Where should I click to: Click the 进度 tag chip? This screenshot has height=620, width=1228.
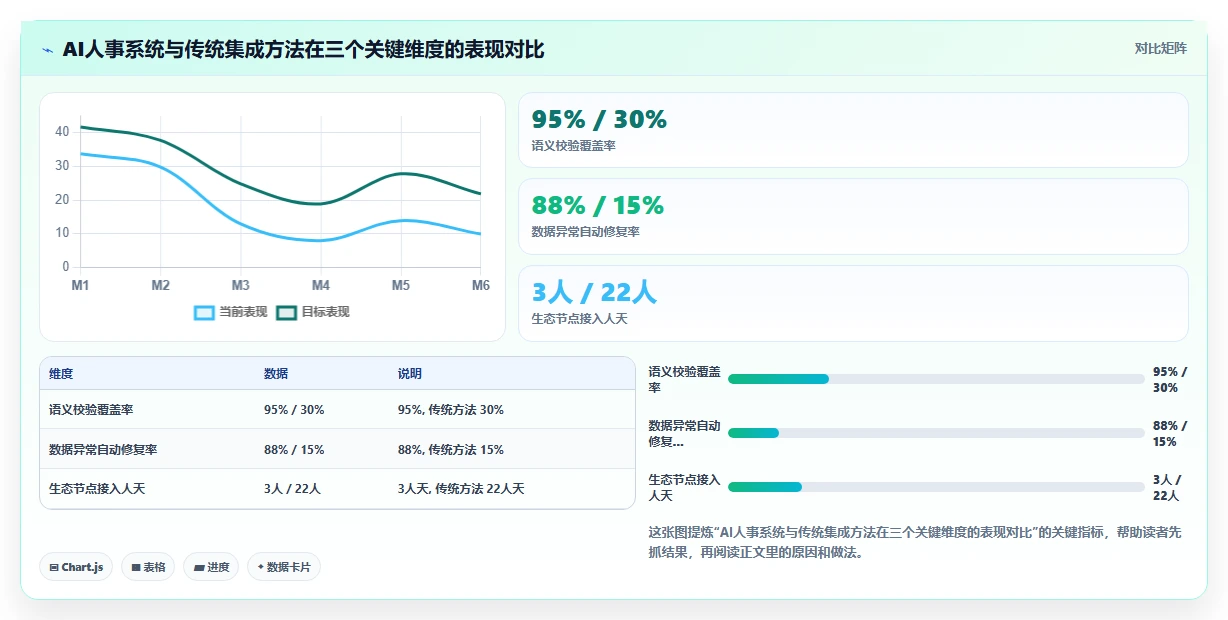[x=211, y=567]
